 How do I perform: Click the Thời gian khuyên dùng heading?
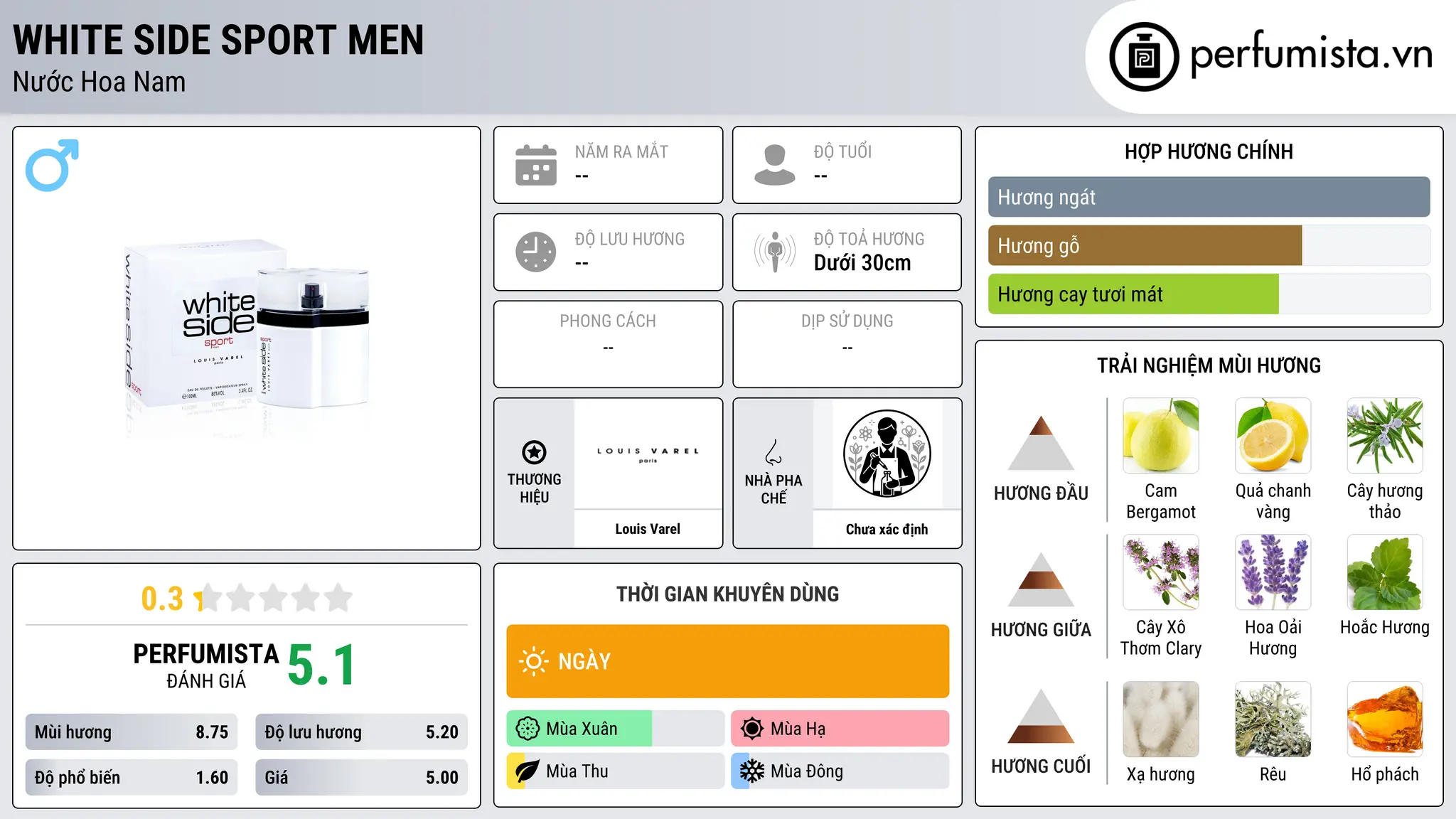727,594
